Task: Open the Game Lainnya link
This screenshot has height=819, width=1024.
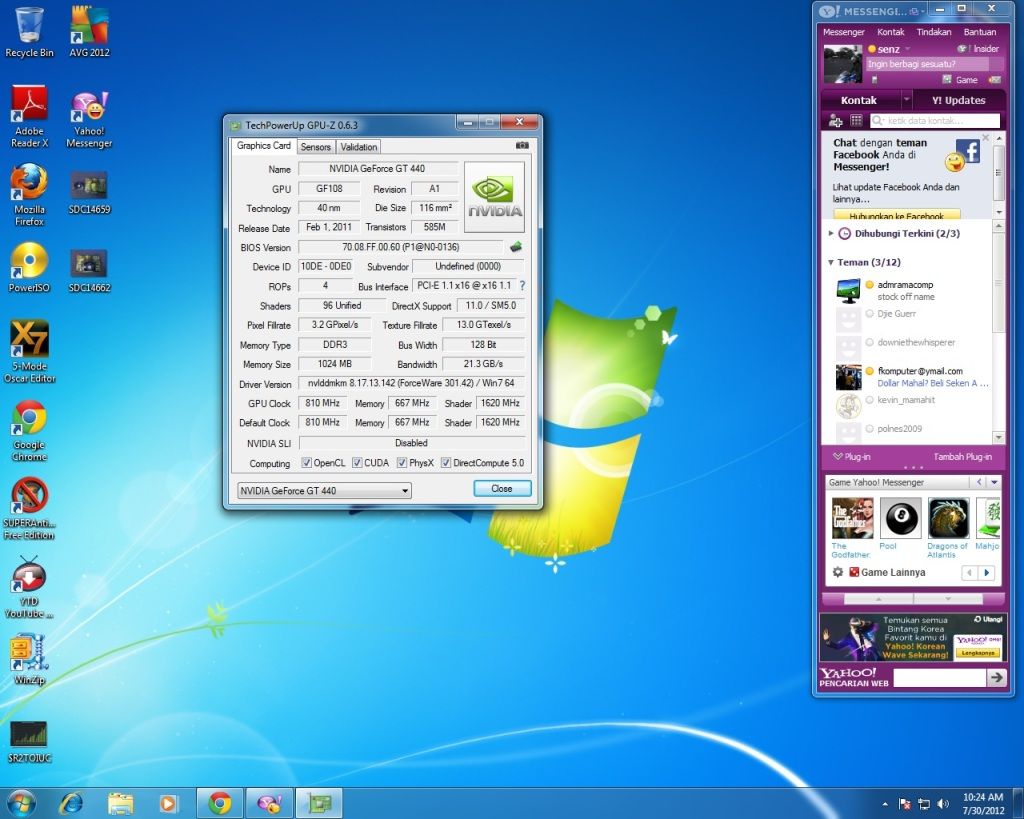Action: pyautogui.click(x=892, y=572)
